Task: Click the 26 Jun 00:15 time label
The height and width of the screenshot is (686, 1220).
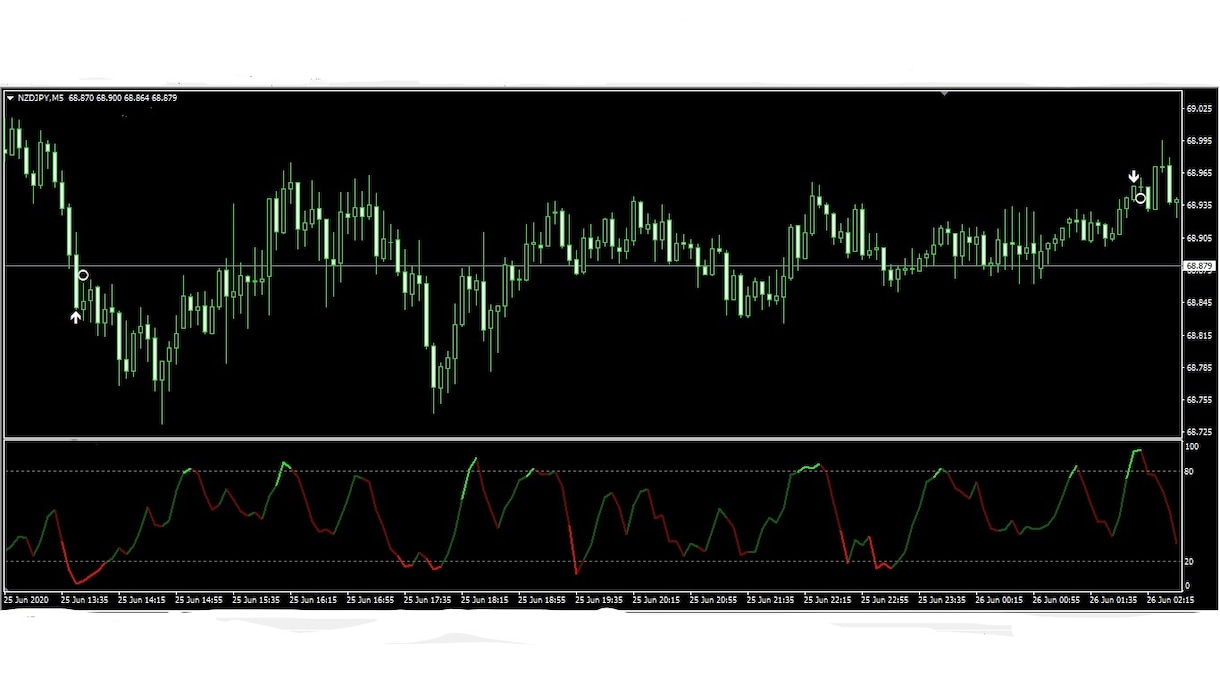Action: pyautogui.click(x=1000, y=600)
